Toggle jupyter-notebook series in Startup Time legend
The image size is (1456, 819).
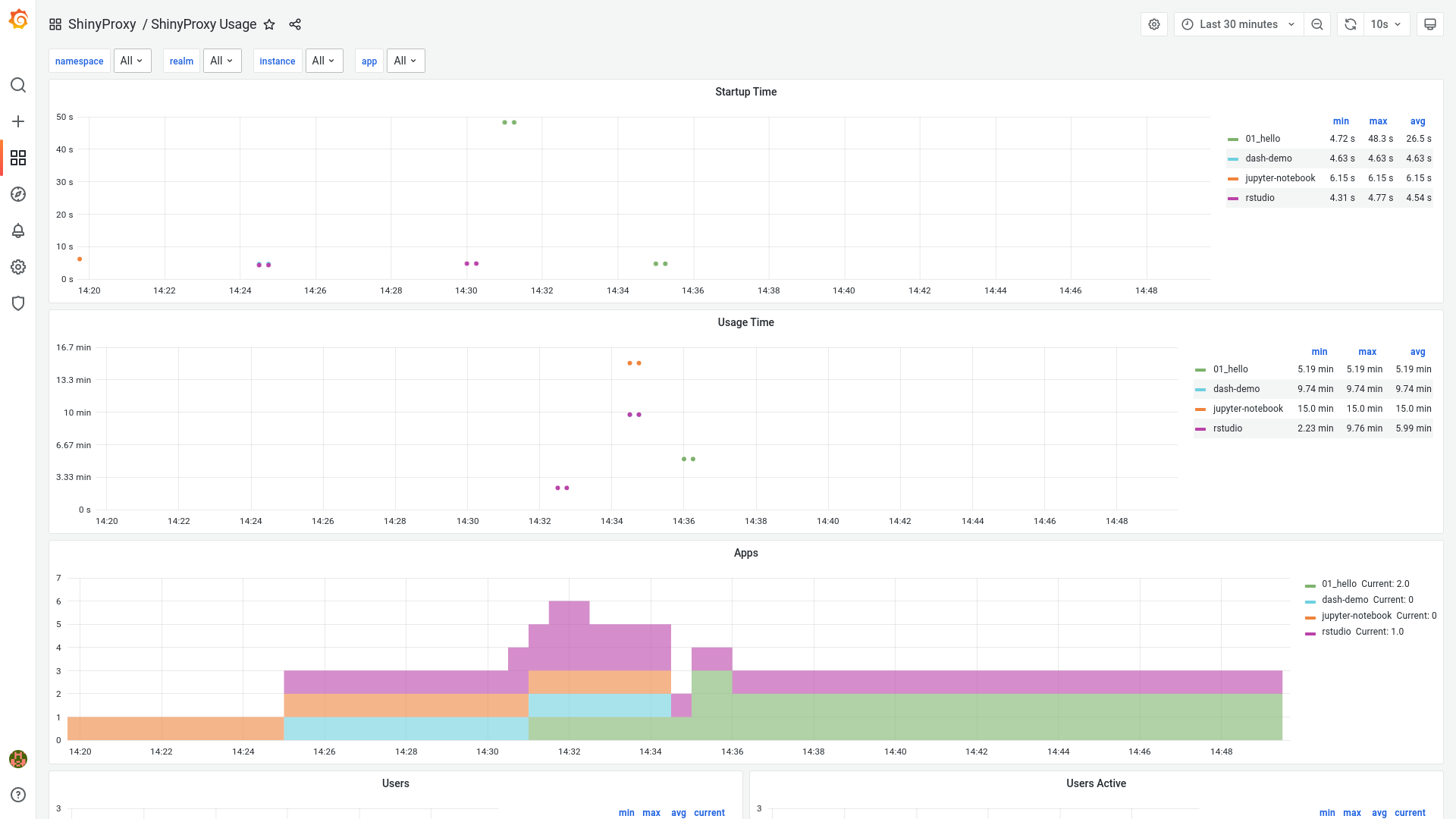1280,178
